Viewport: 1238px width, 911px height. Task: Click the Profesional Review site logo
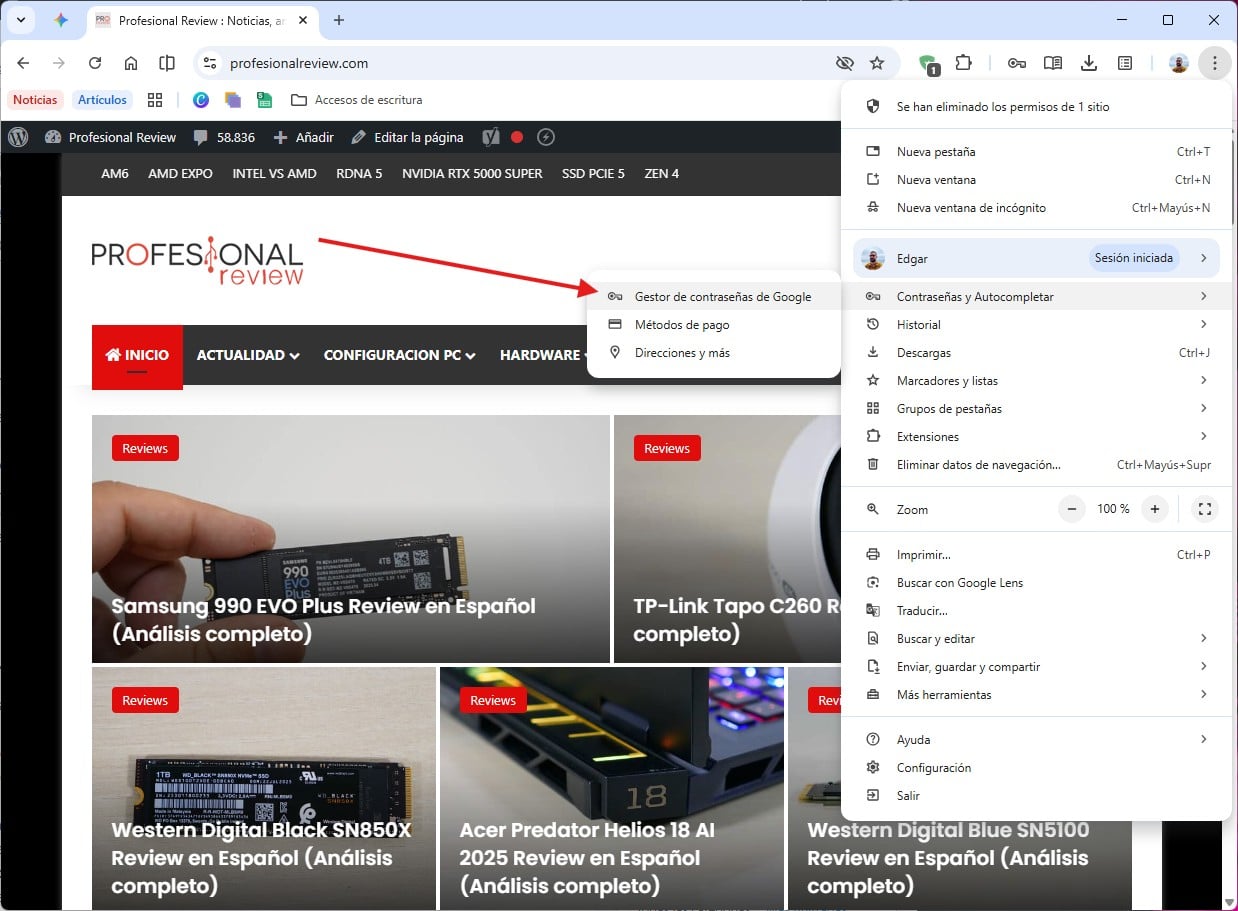coord(197,262)
